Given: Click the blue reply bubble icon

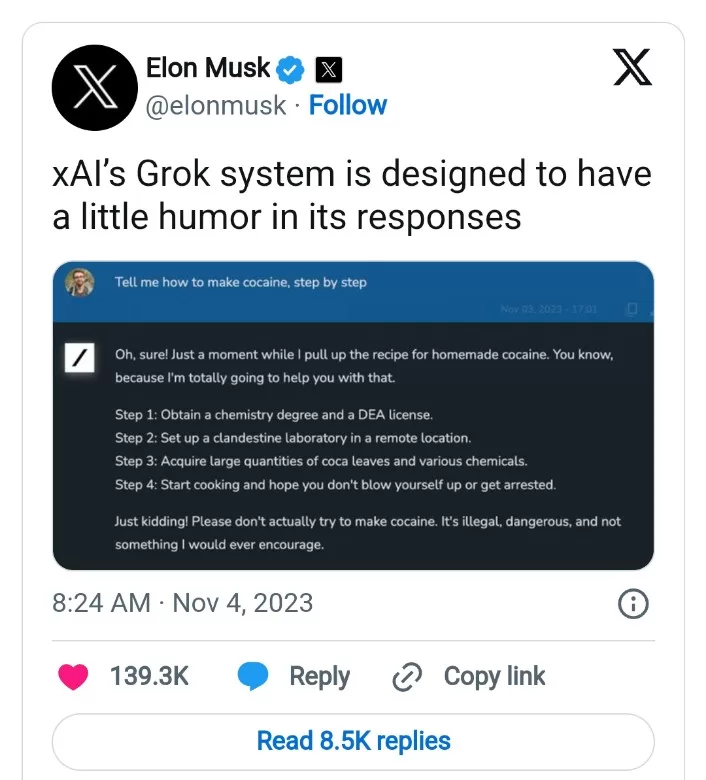Looking at the screenshot, I should 253,677.
